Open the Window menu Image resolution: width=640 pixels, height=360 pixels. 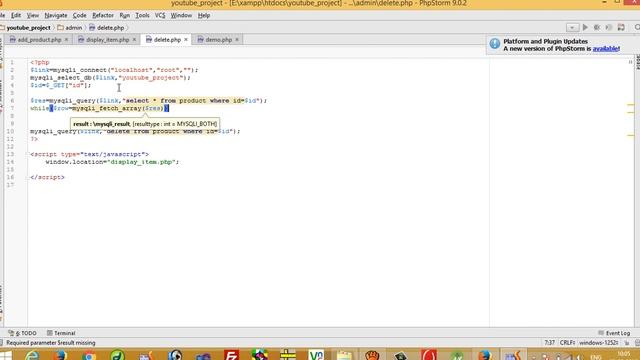coord(181,16)
